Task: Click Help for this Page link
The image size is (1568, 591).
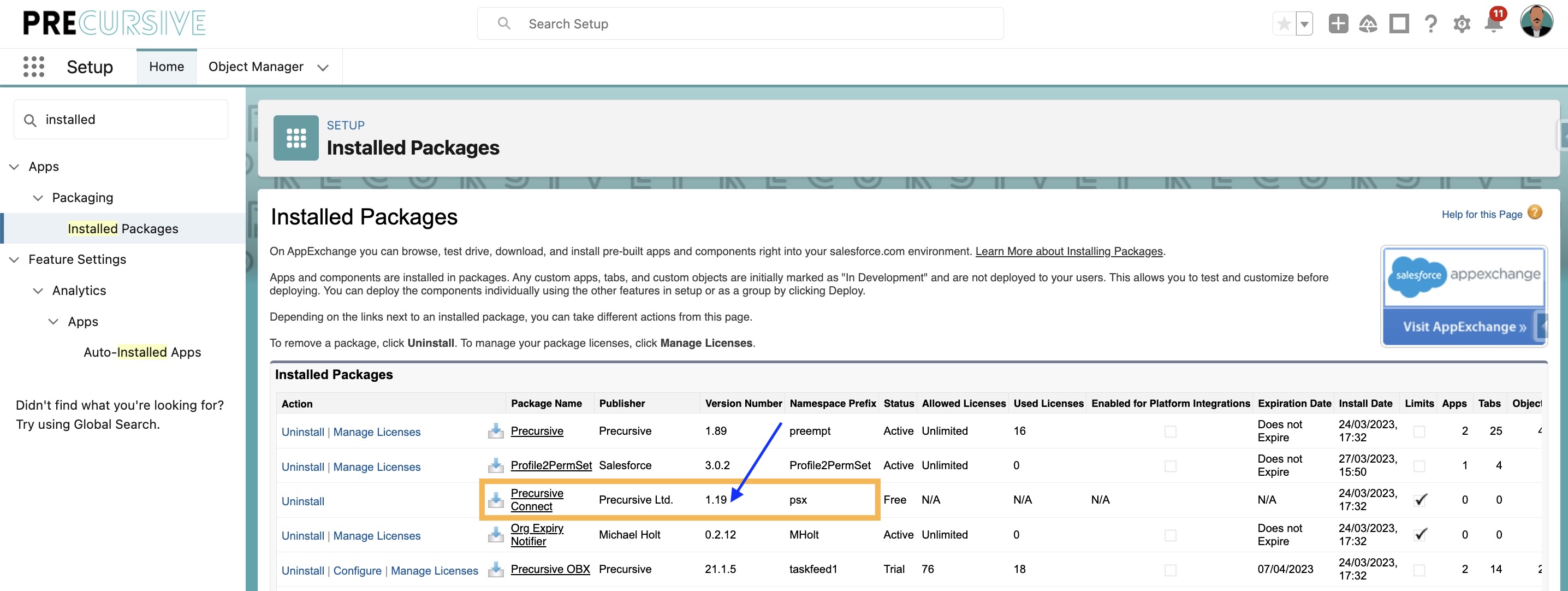Action: click(1482, 214)
